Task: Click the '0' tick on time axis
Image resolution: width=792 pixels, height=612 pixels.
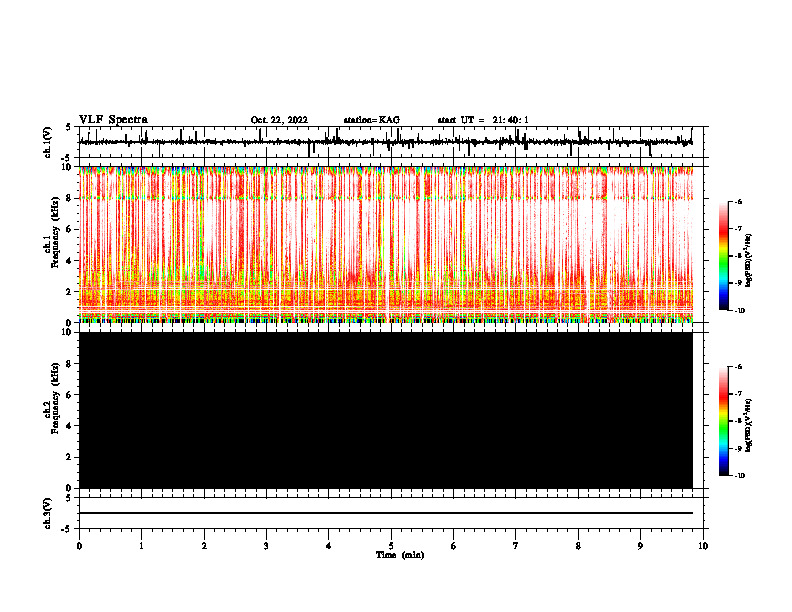Action: click(79, 546)
